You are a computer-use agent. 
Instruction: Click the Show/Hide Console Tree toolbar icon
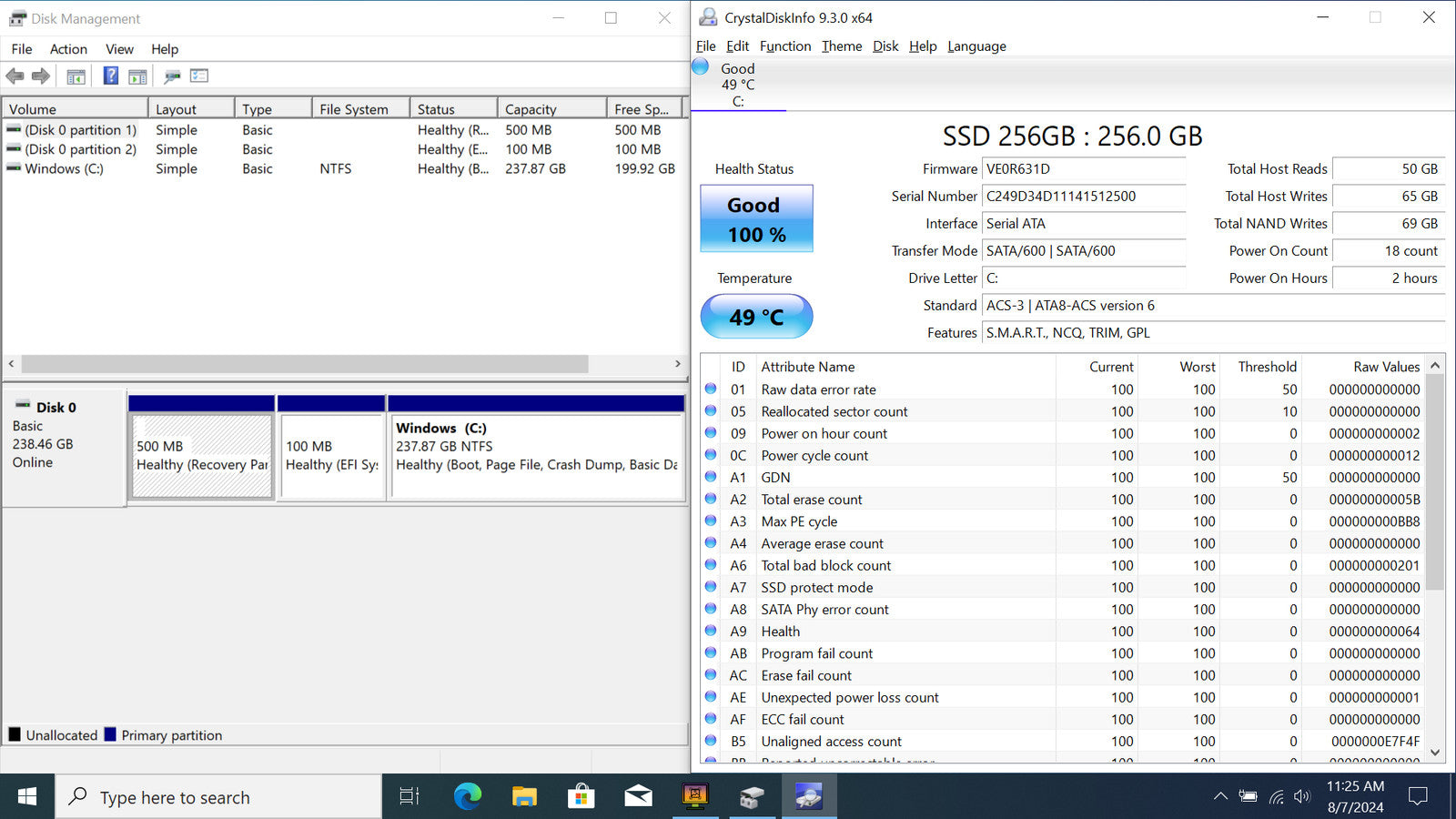click(x=76, y=76)
